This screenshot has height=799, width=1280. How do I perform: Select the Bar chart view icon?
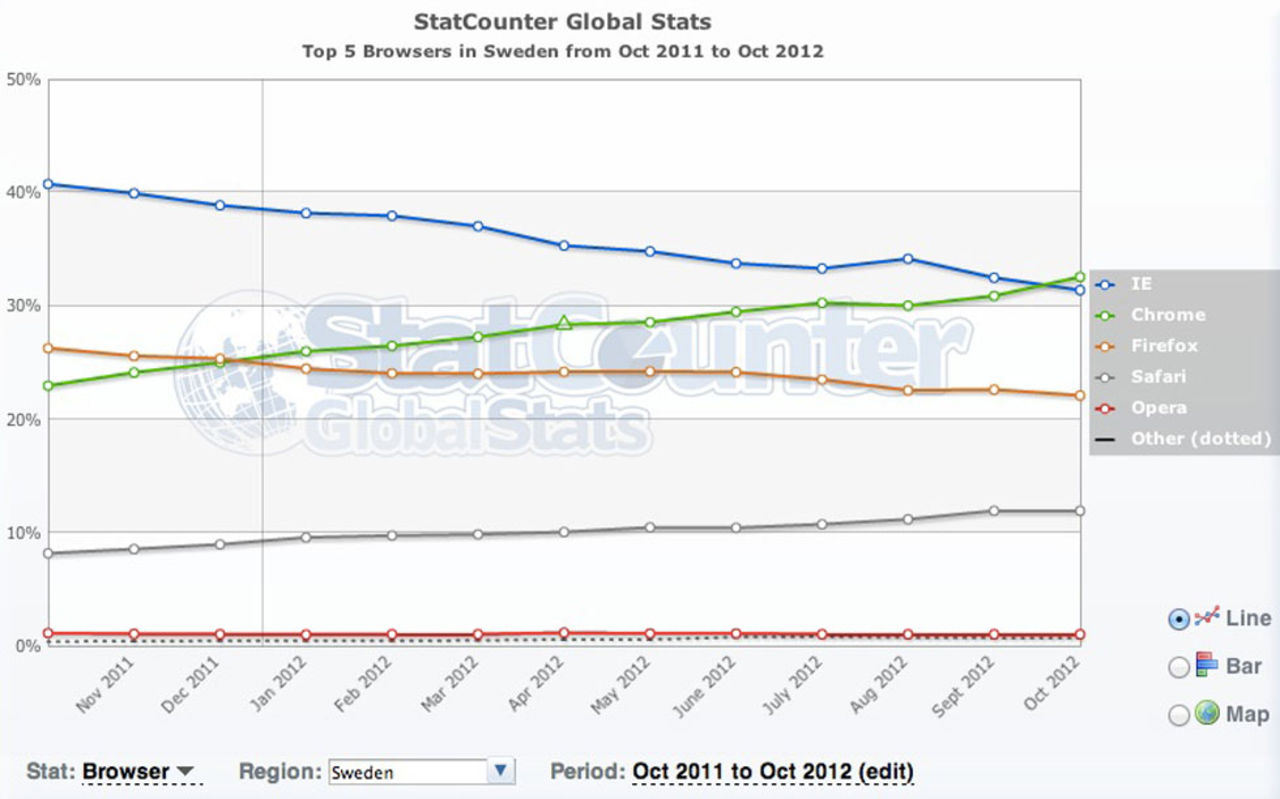tap(1204, 666)
